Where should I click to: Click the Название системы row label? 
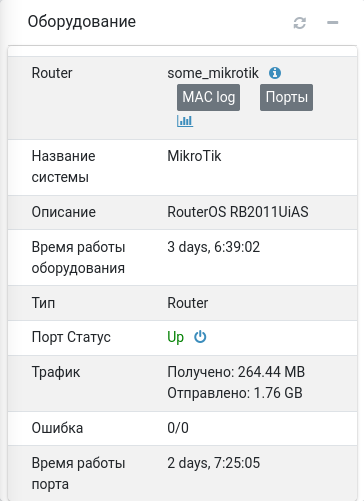[x=63, y=167]
